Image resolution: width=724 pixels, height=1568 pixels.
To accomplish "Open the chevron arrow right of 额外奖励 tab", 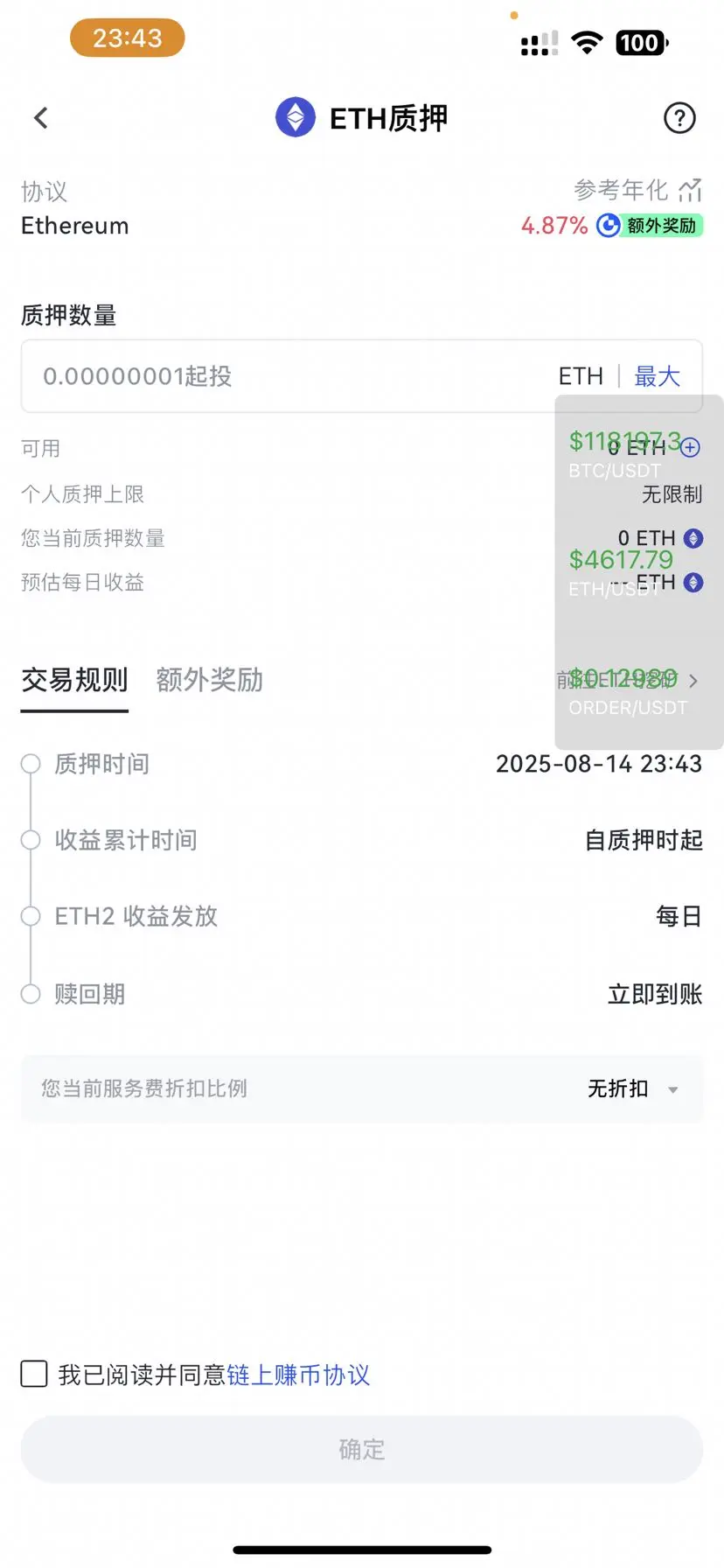I will 693,681.
